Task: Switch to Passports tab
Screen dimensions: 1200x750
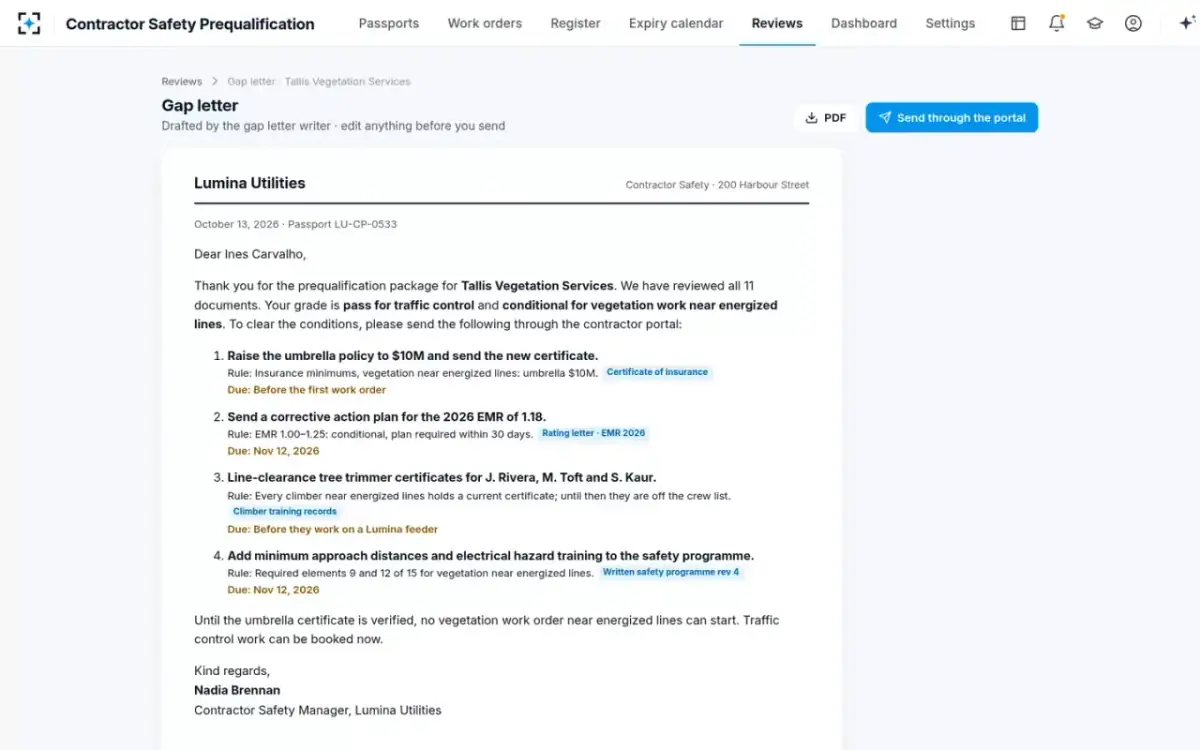Action: click(389, 23)
